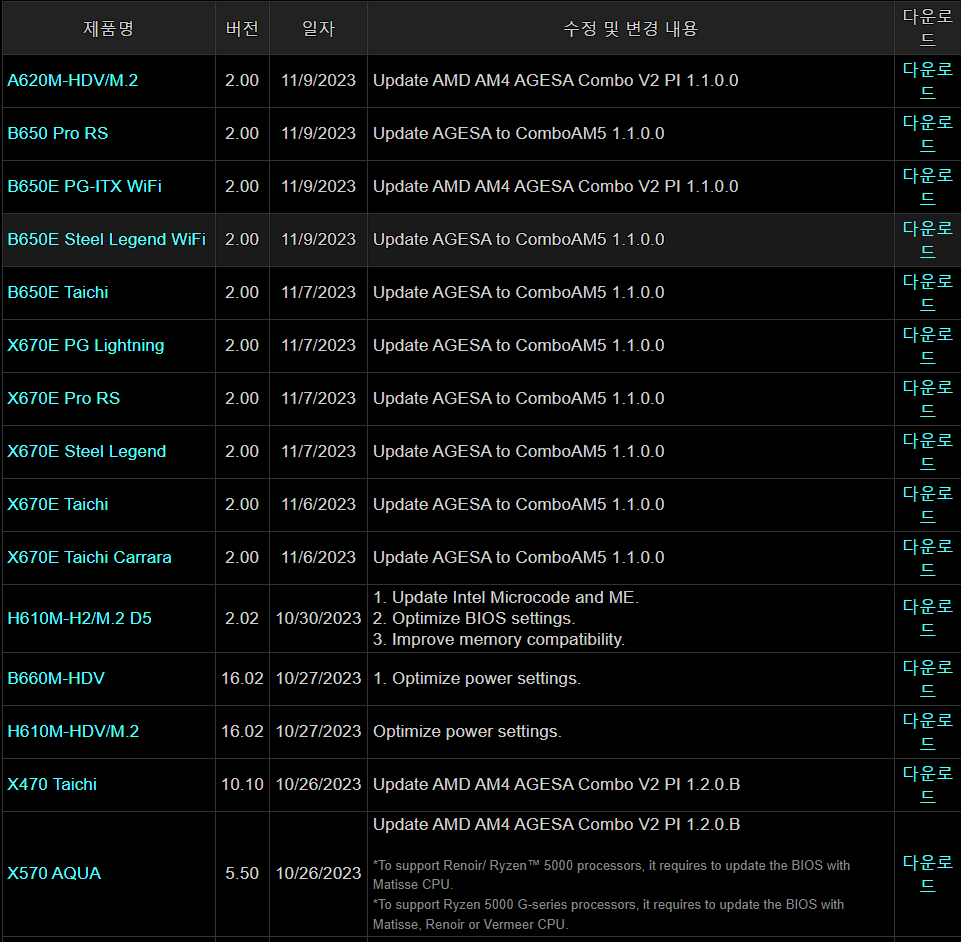Screen dimensions: 961x942
Task: Click the 수정 및 변경 내용 column header
Action: tap(631, 29)
